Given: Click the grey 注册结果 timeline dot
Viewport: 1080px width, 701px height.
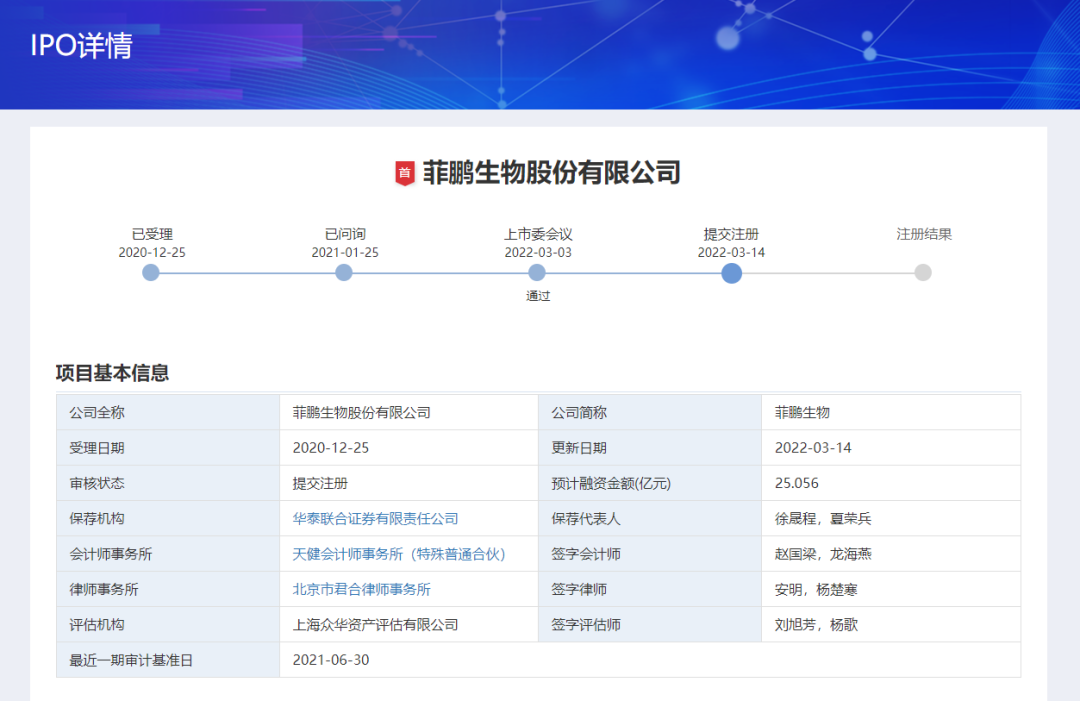Looking at the screenshot, I should coord(923,273).
